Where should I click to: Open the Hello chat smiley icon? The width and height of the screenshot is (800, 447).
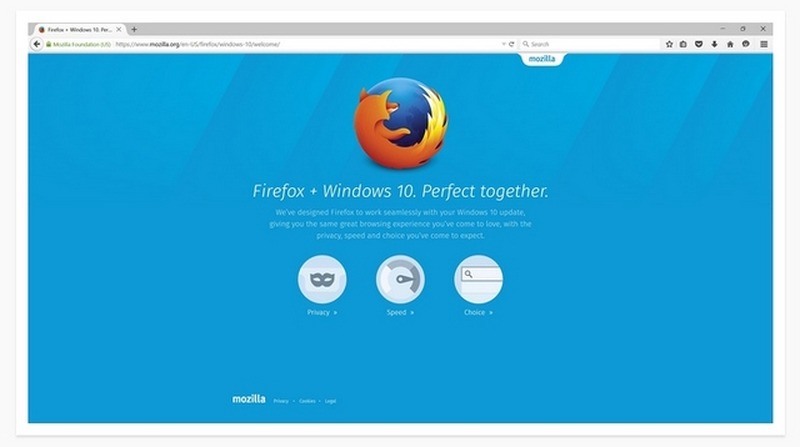pyautogui.click(x=746, y=44)
